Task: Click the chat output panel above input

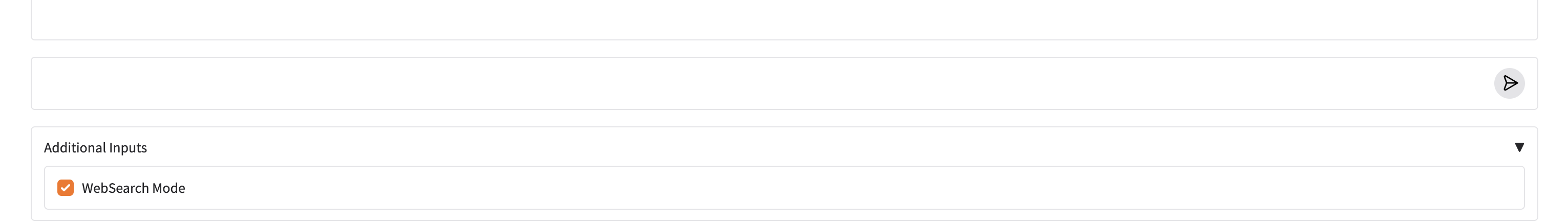Action: [x=784, y=18]
